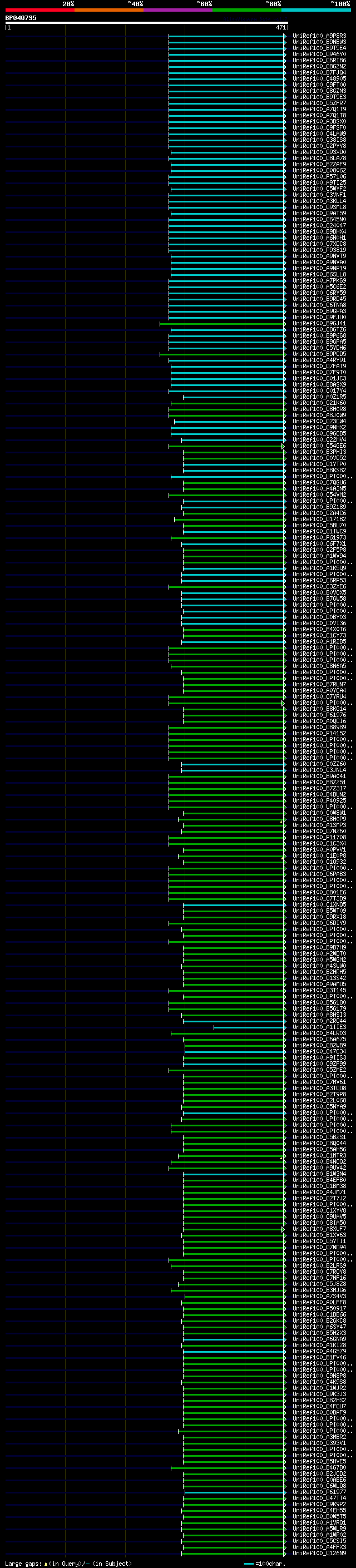
Task: Open hit UniRef100_A9P8R3
Action: 319,36
